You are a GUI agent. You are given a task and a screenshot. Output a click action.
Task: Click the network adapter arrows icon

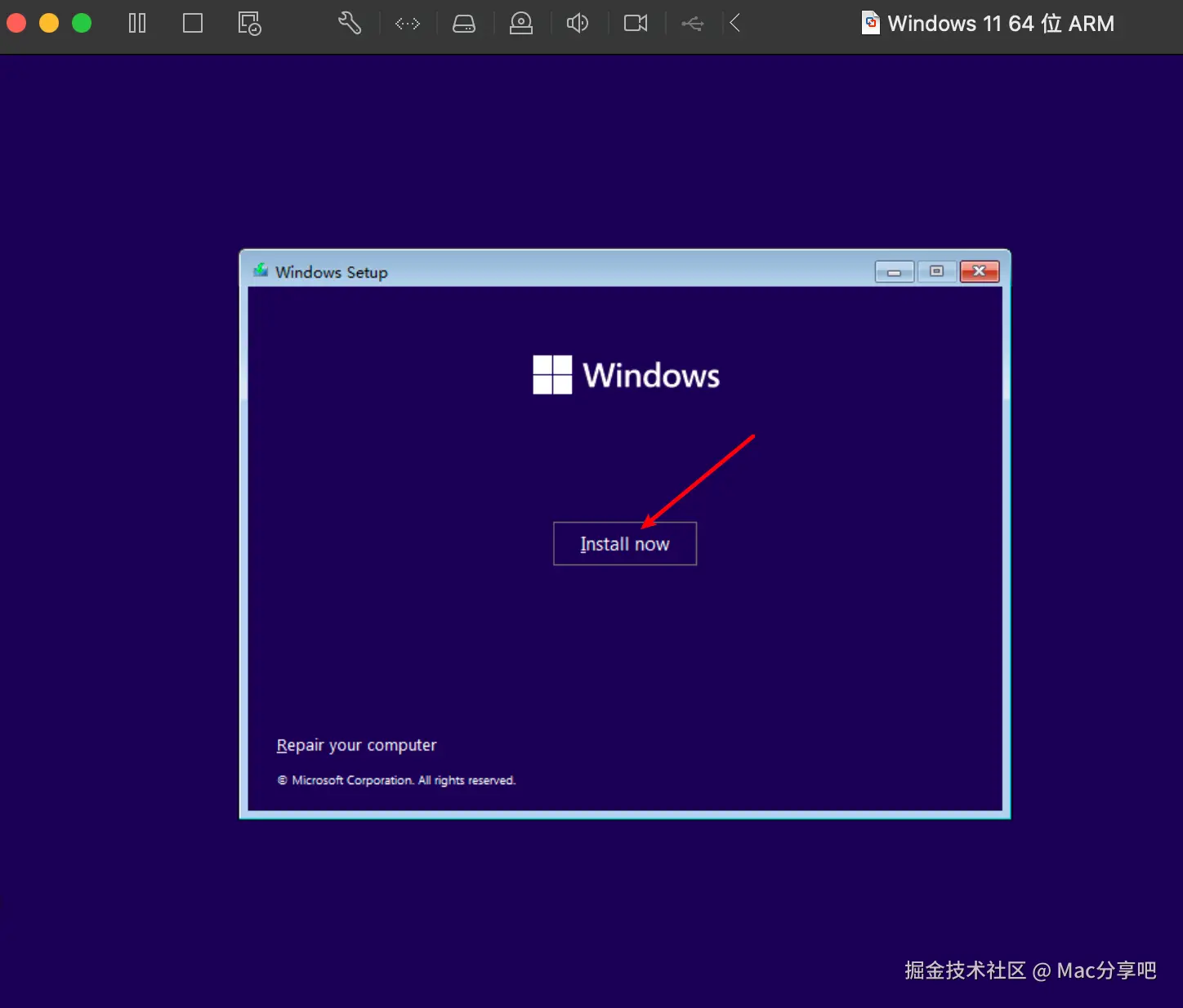point(408,24)
